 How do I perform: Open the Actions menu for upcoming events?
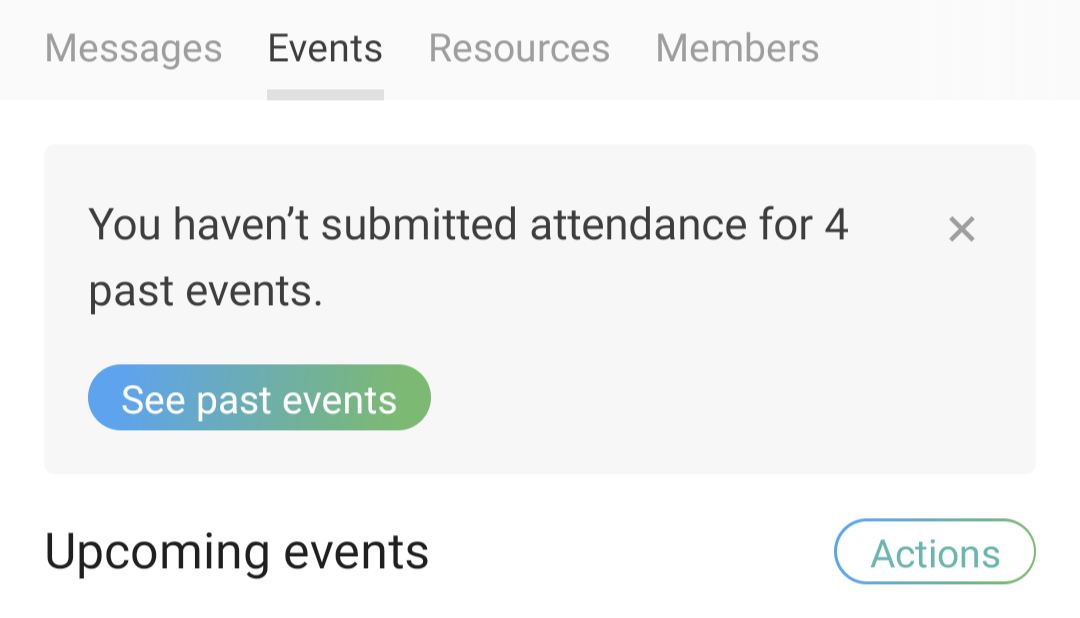934,552
